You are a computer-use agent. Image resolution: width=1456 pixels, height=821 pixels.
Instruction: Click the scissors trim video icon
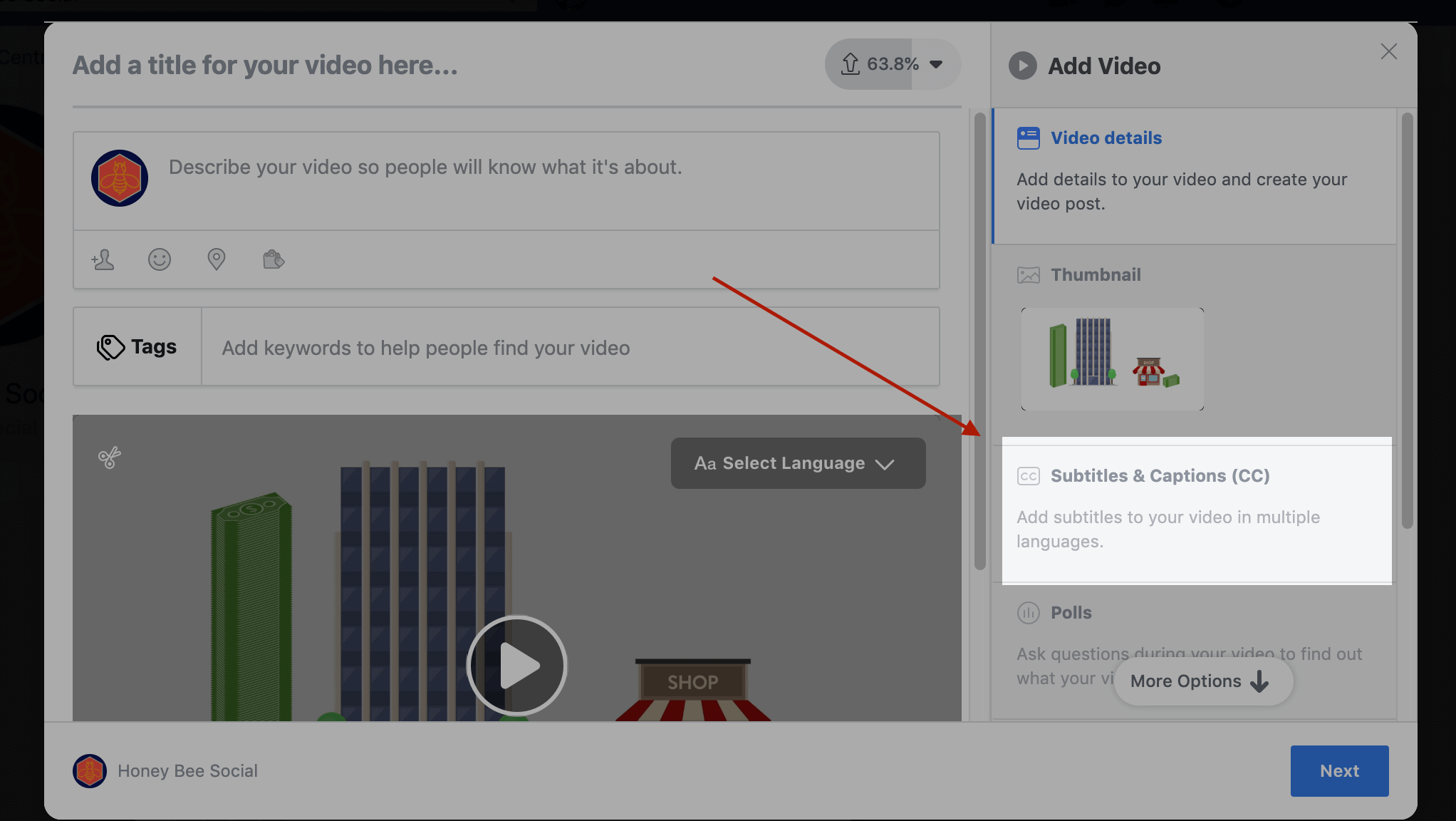110,458
